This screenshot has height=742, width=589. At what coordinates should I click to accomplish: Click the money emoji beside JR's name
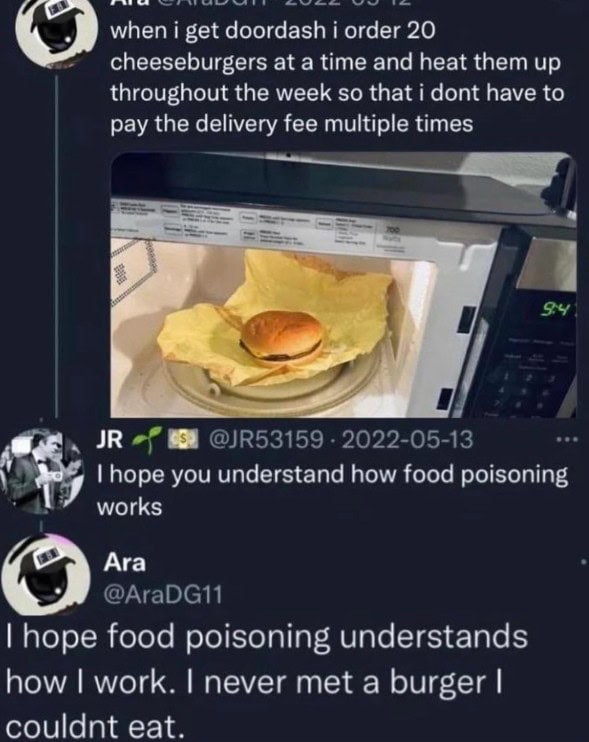182,440
